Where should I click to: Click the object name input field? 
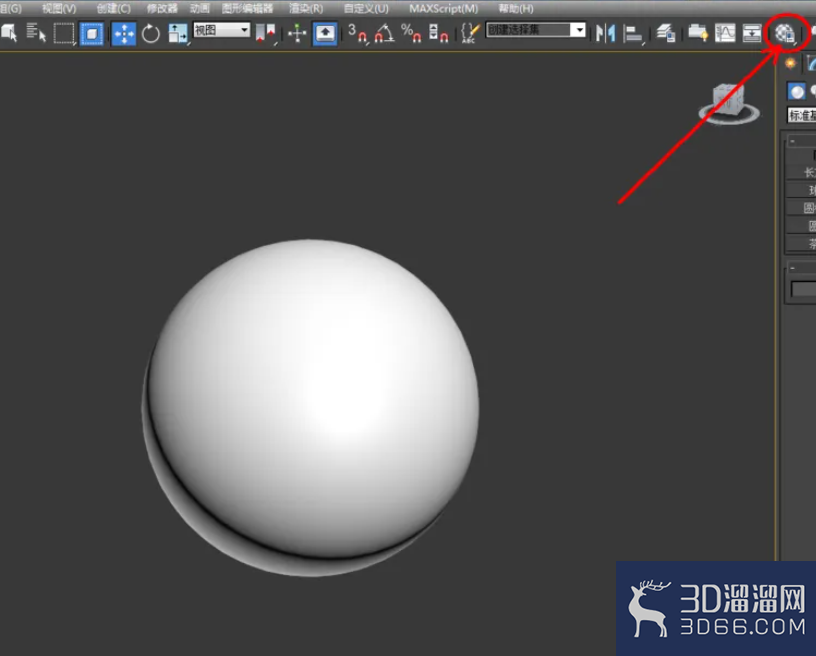click(803, 289)
